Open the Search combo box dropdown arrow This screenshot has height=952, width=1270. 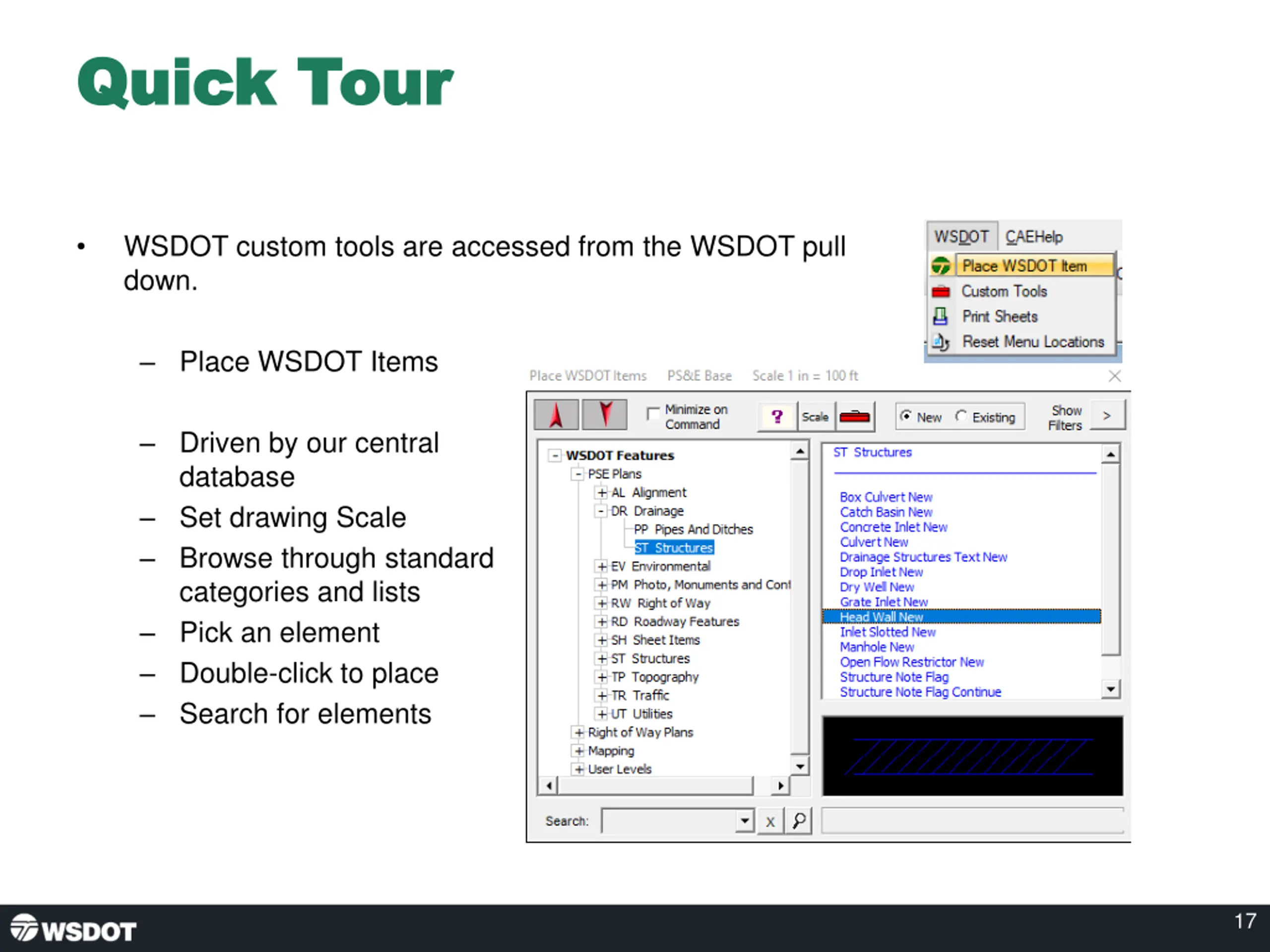(x=745, y=821)
